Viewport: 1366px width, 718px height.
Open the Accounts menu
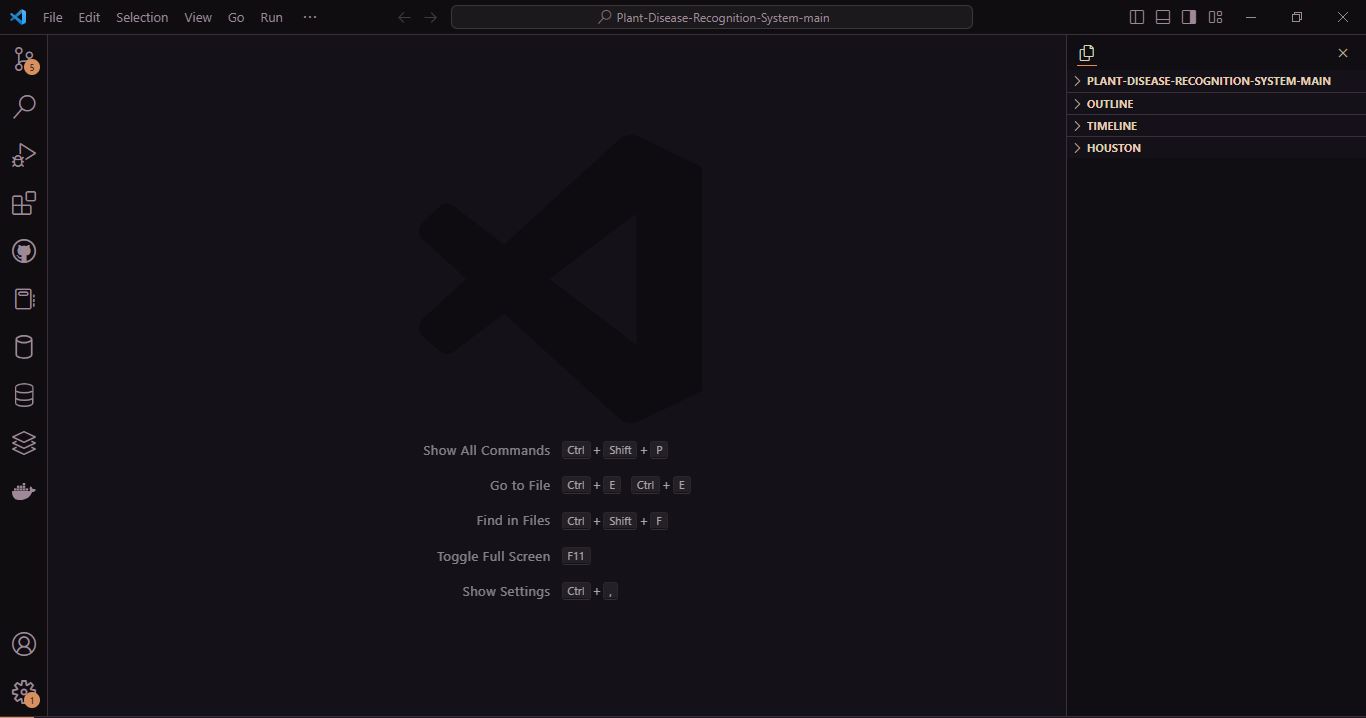(24, 644)
